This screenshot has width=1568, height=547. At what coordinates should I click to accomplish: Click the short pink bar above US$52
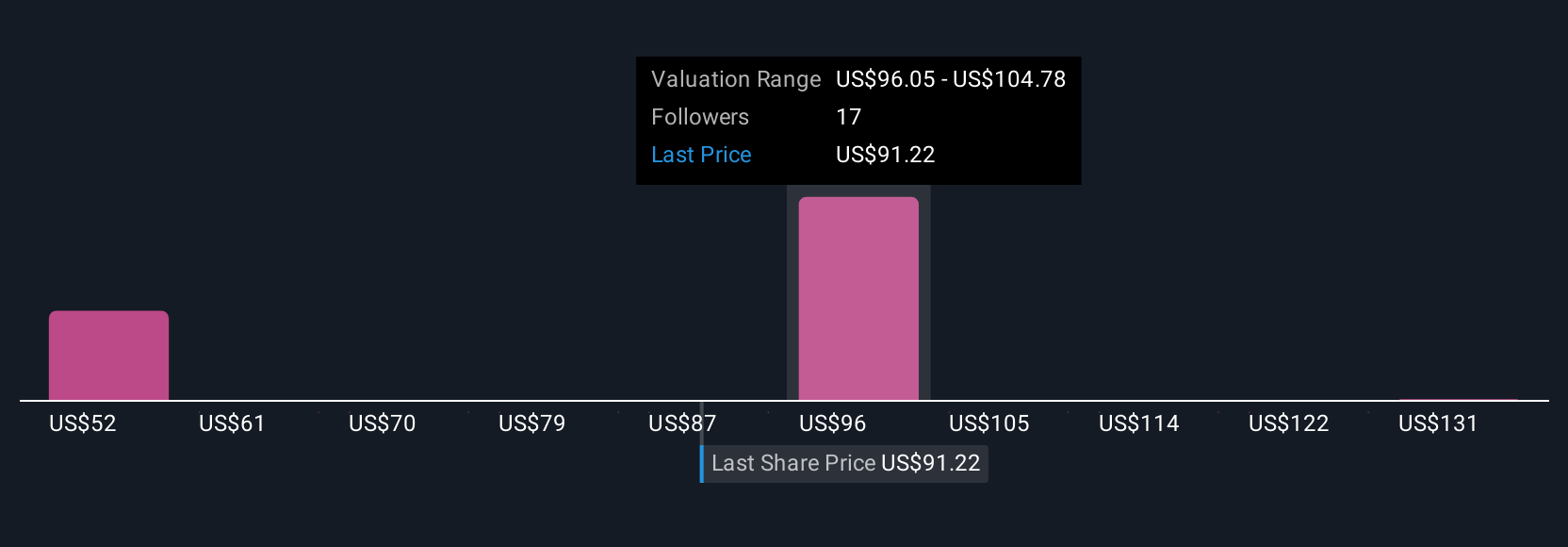pyautogui.click(x=108, y=356)
